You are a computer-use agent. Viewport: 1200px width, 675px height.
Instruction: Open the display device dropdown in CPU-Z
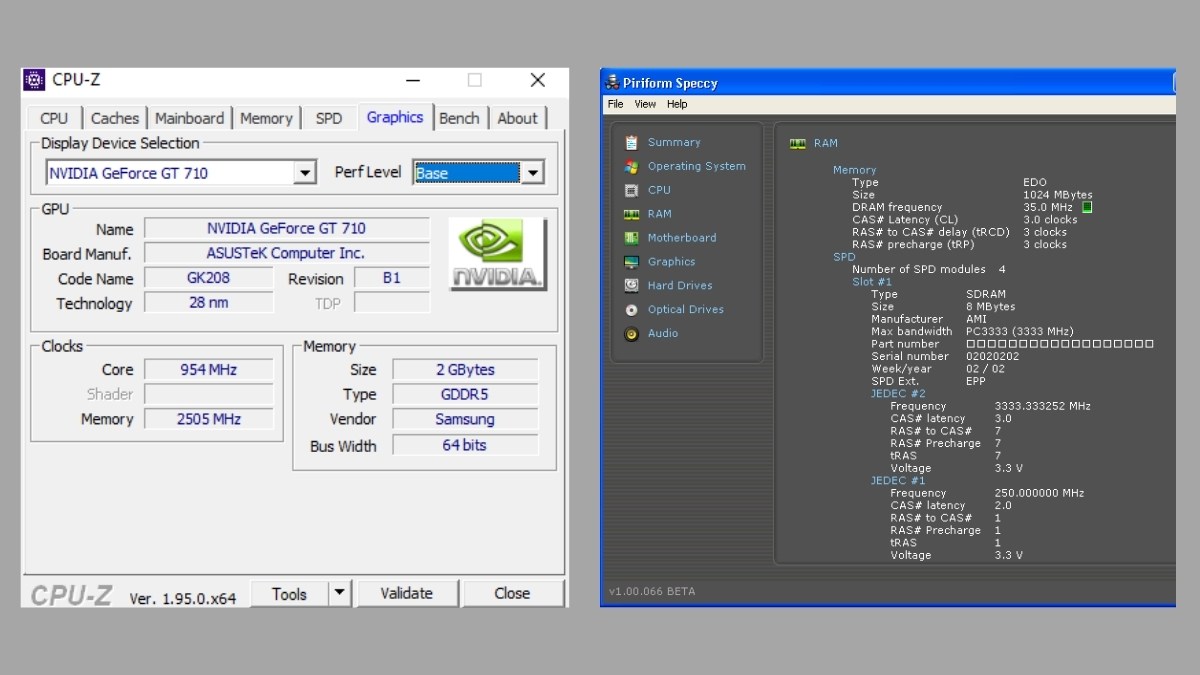pos(305,173)
